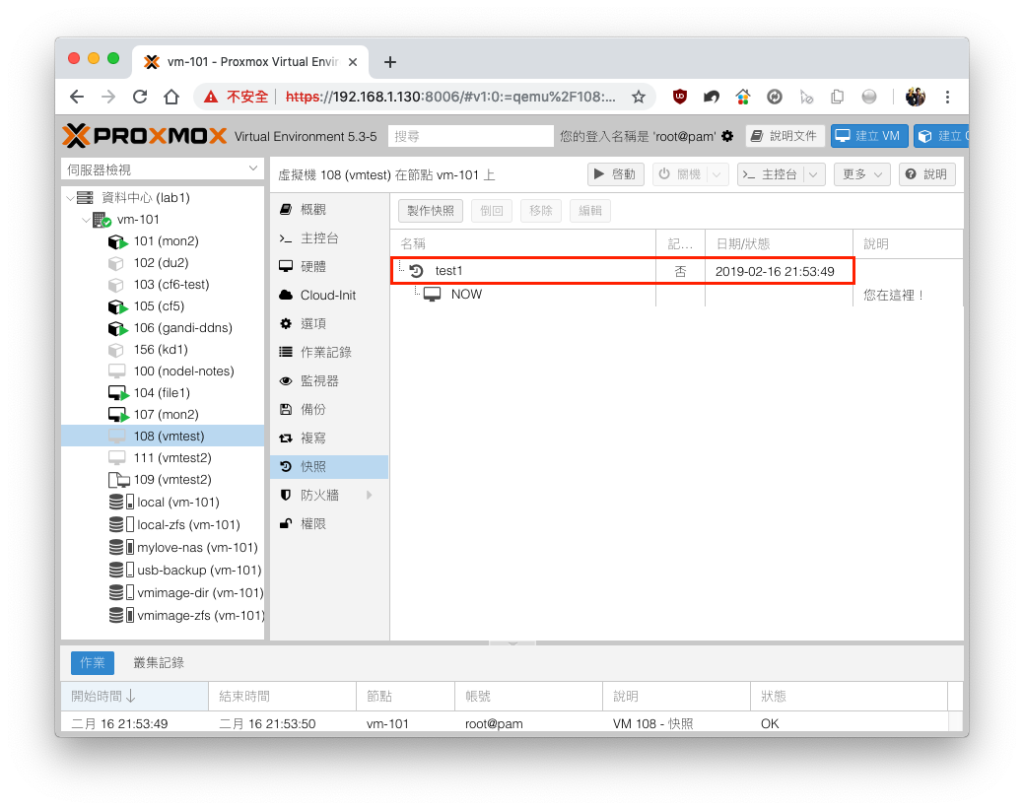Click the mylove-nas storage icon
The height and width of the screenshot is (810, 1024).
(121, 547)
